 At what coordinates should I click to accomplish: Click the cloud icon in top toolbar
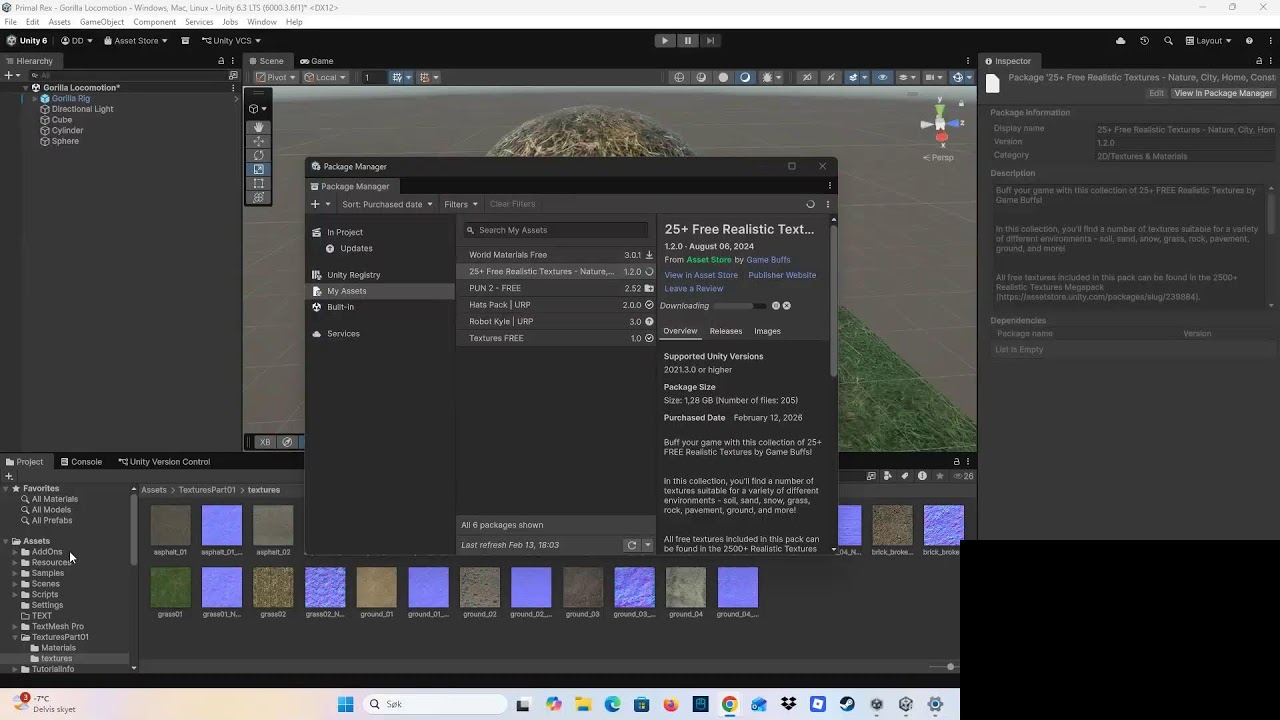coord(1120,41)
